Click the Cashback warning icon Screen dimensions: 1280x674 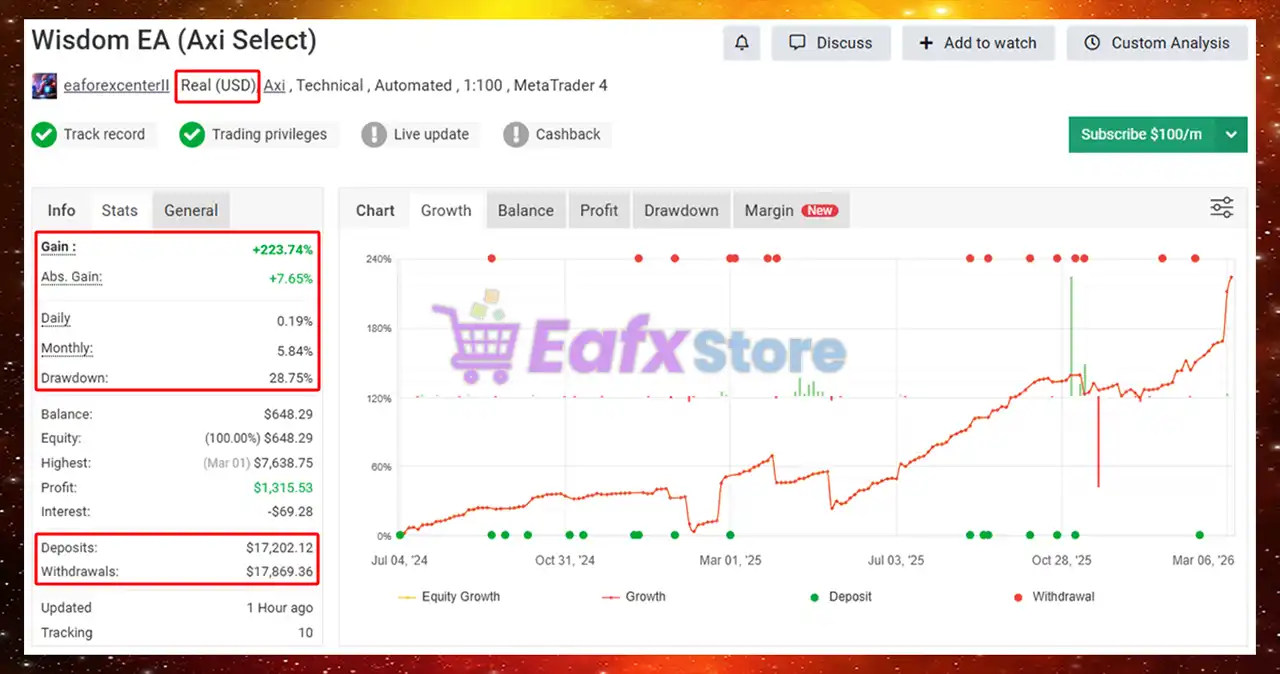pyautogui.click(x=516, y=134)
